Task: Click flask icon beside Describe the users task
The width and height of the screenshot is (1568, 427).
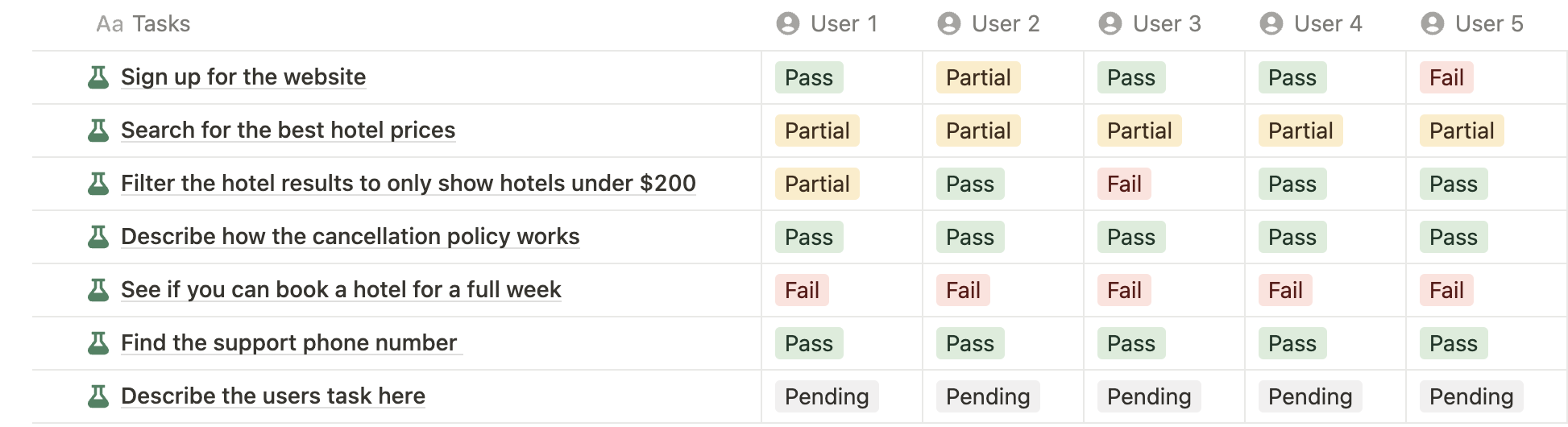Action: coord(98,396)
